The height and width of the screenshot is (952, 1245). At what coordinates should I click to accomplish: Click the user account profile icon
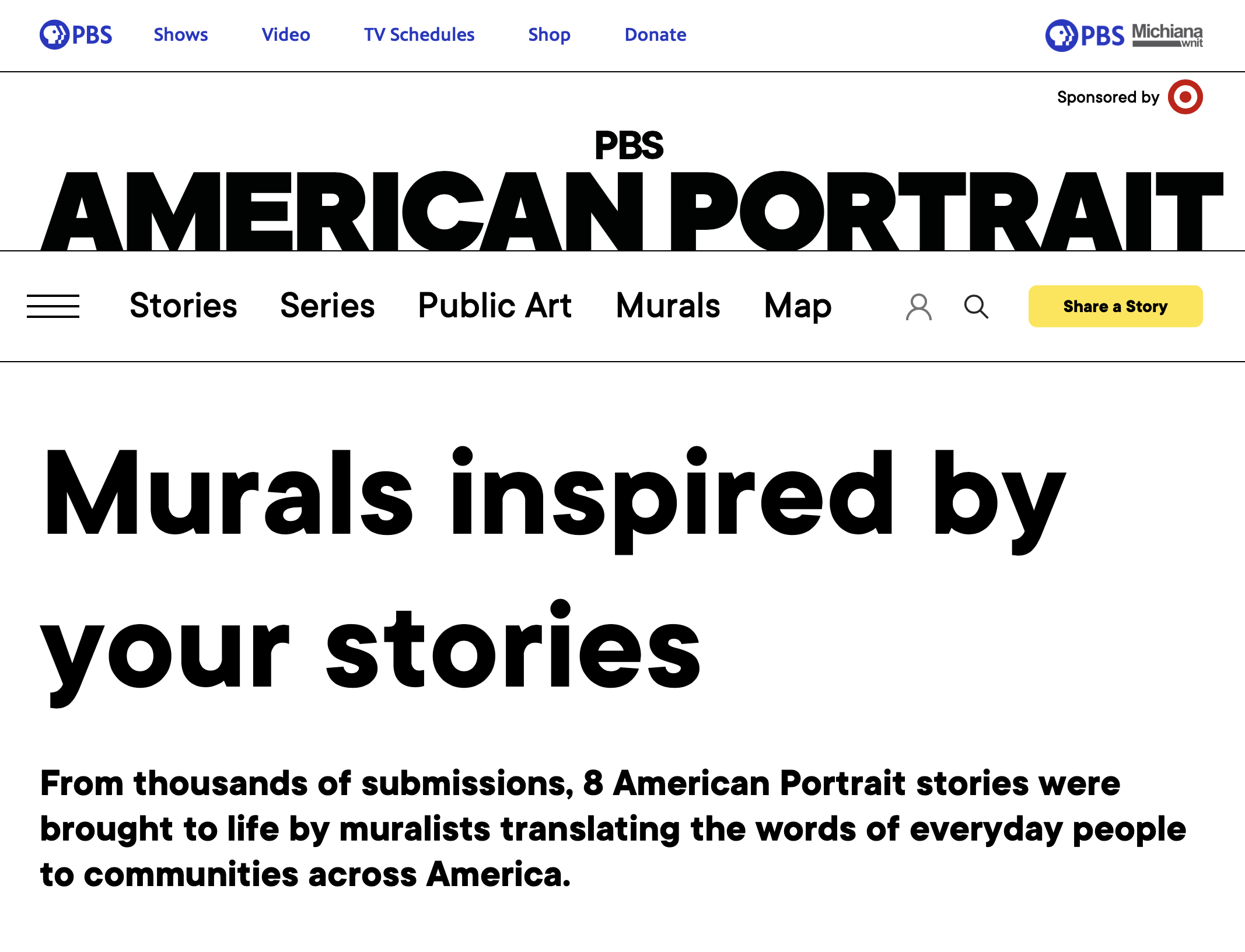(918, 306)
